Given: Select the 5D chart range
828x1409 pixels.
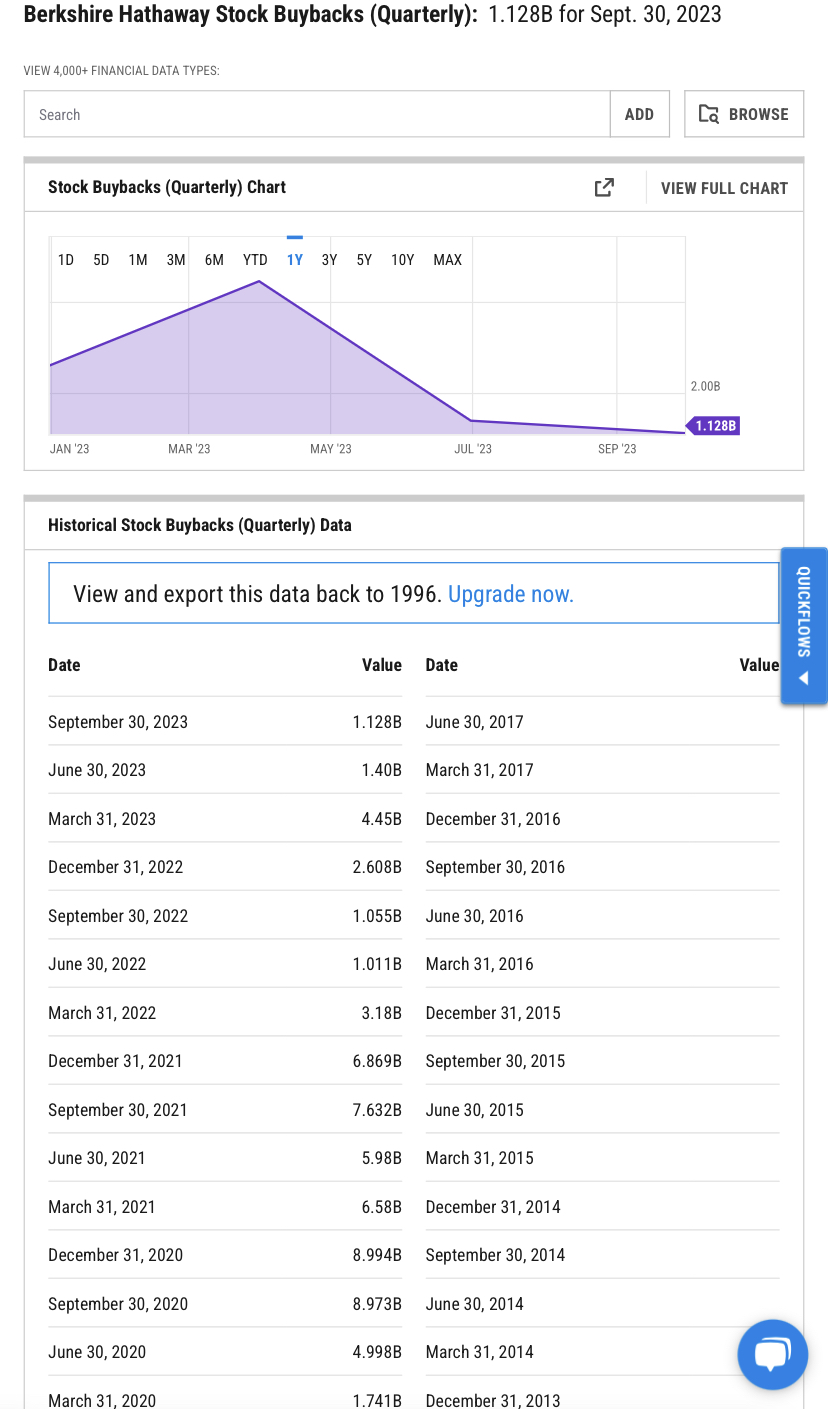Looking at the screenshot, I should 101,260.
